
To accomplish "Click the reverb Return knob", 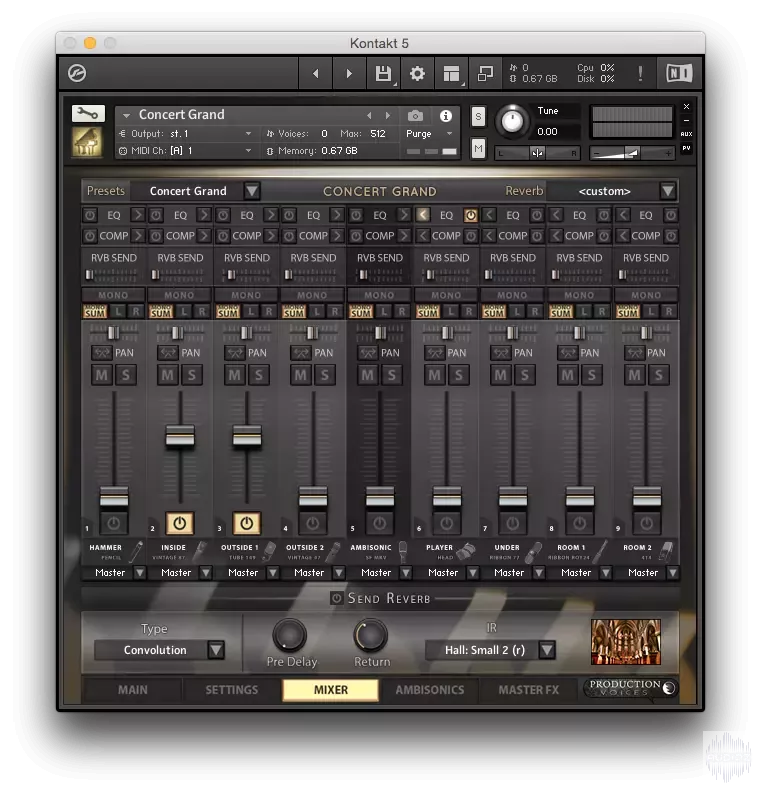I will click(x=371, y=635).
